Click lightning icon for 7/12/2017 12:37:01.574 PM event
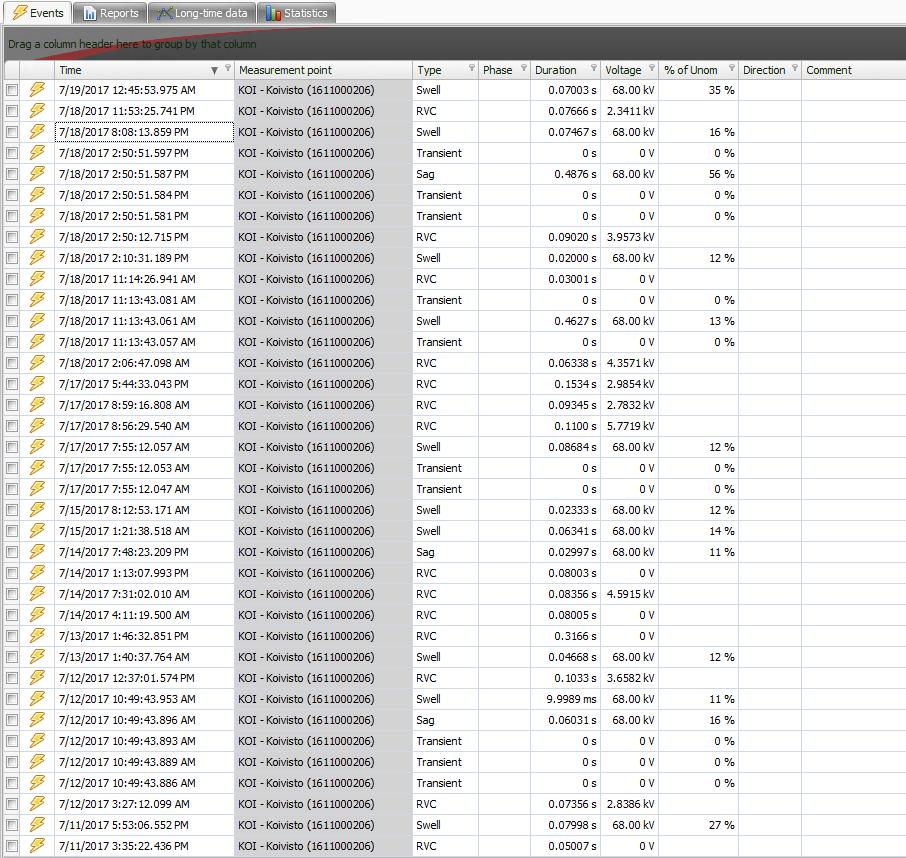 click(37, 678)
